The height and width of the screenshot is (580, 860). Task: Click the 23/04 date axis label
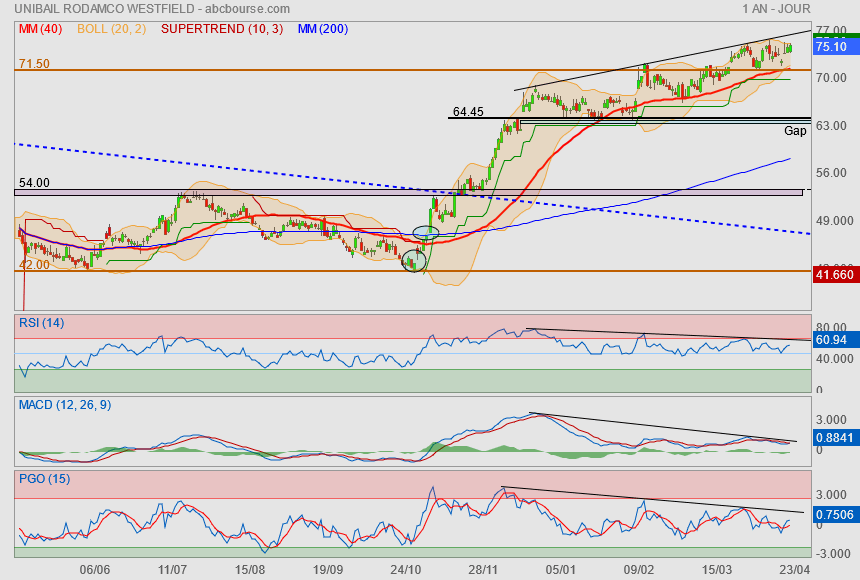794,570
